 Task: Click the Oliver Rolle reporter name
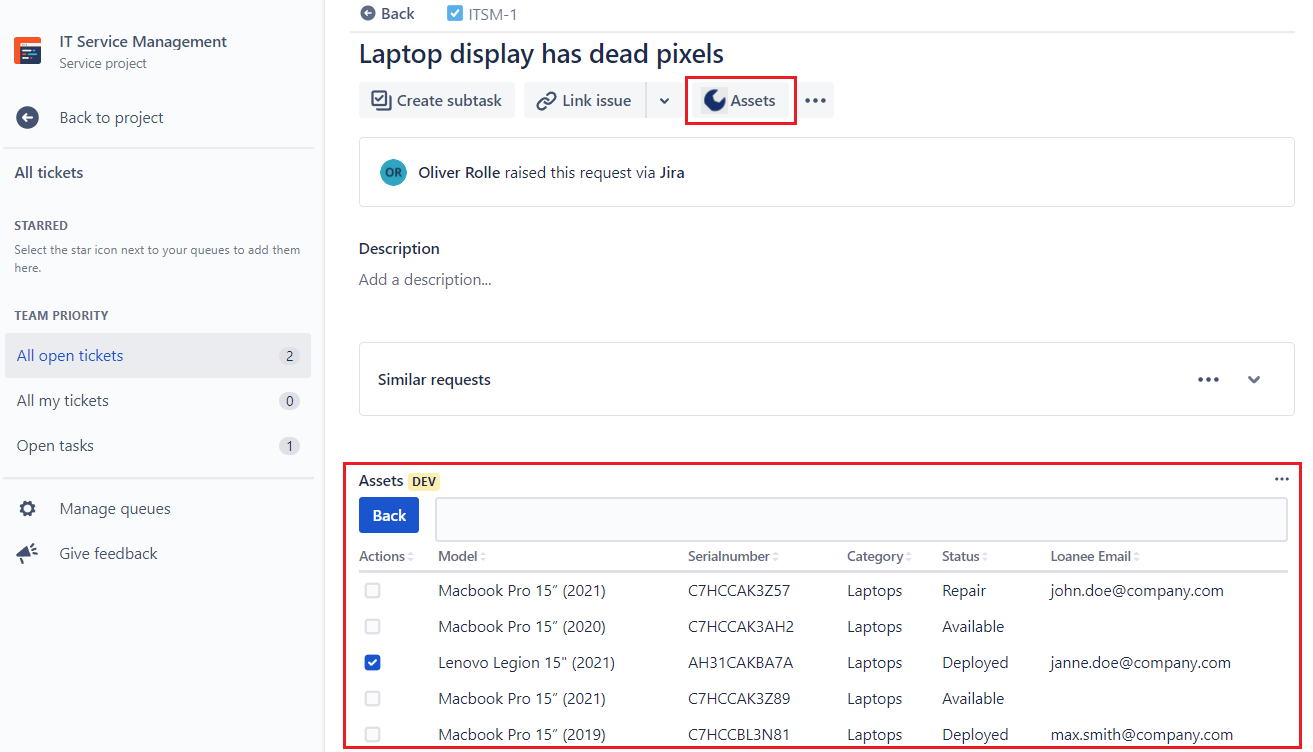tap(459, 172)
